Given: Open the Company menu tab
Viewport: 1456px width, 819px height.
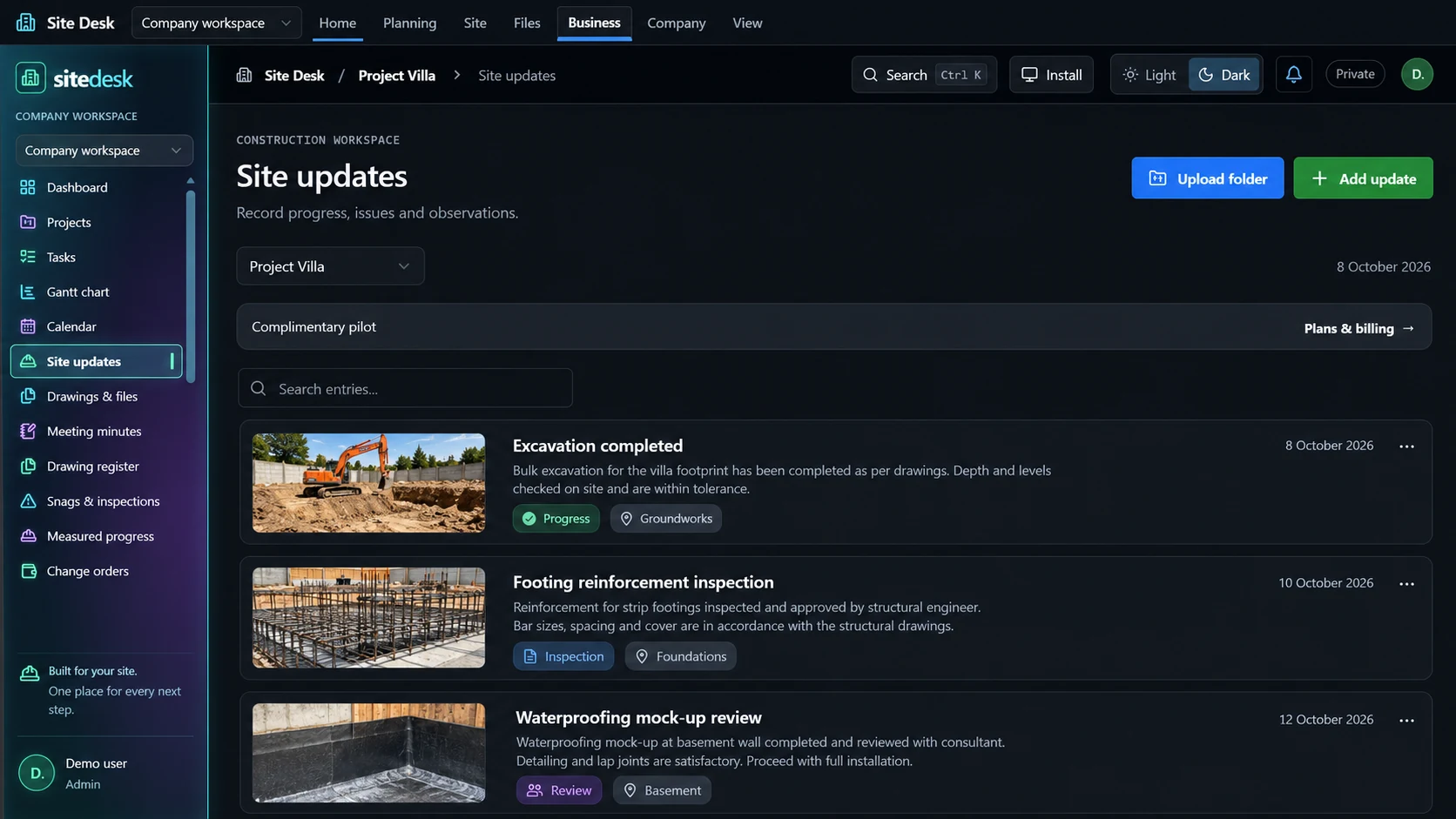Looking at the screenshot, I should pos(676,23).
